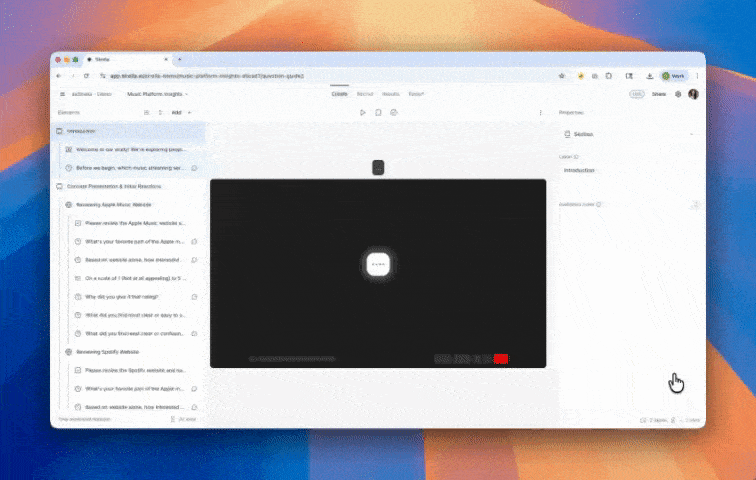Image resolution: width=756 pixels, height=480 pixels.
Task: Click follow-up icon on Apple Music 'What's your favorite part' row
Action: point(194,241)
